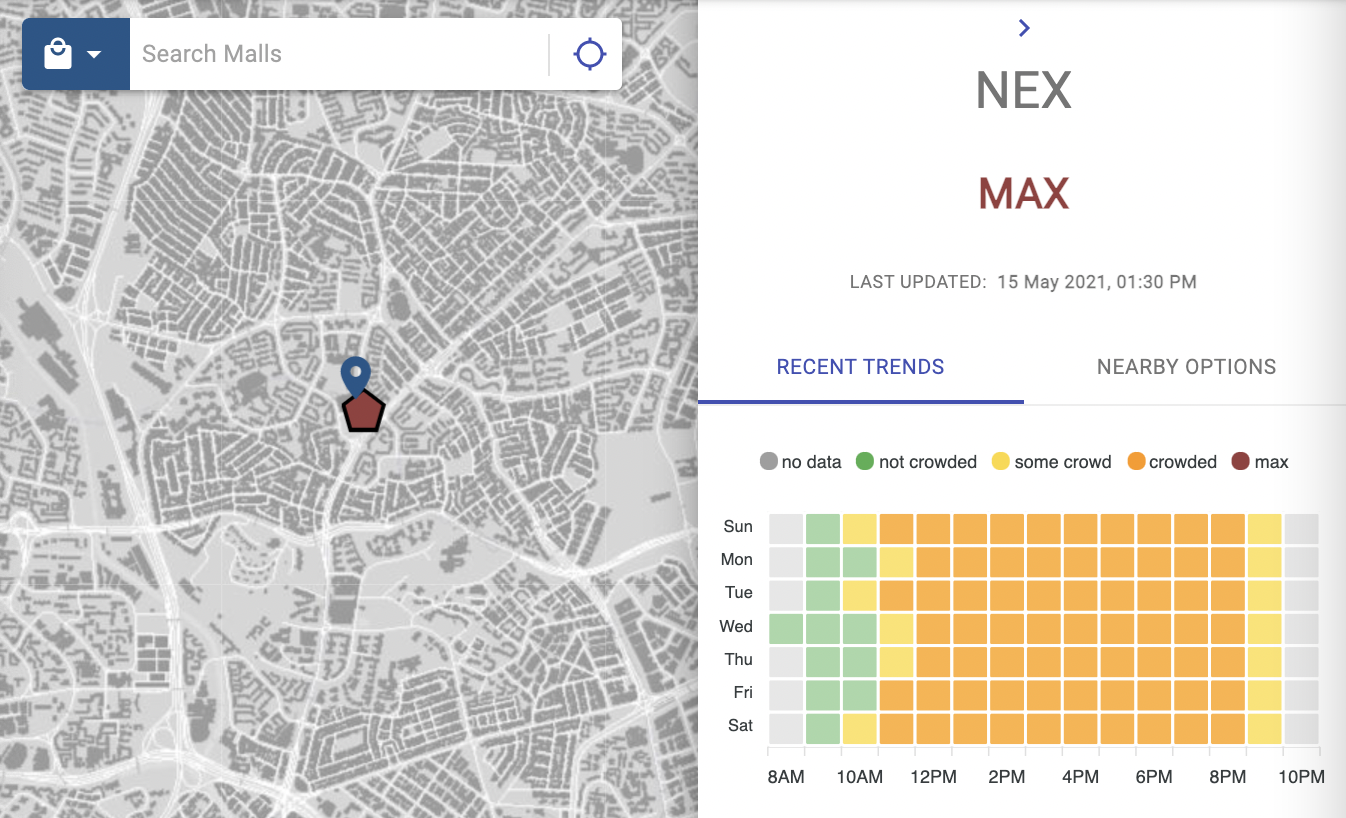Click the 'Fri' row label
This screenshot has width=1346, height=818.
click(x=743, y=692)
